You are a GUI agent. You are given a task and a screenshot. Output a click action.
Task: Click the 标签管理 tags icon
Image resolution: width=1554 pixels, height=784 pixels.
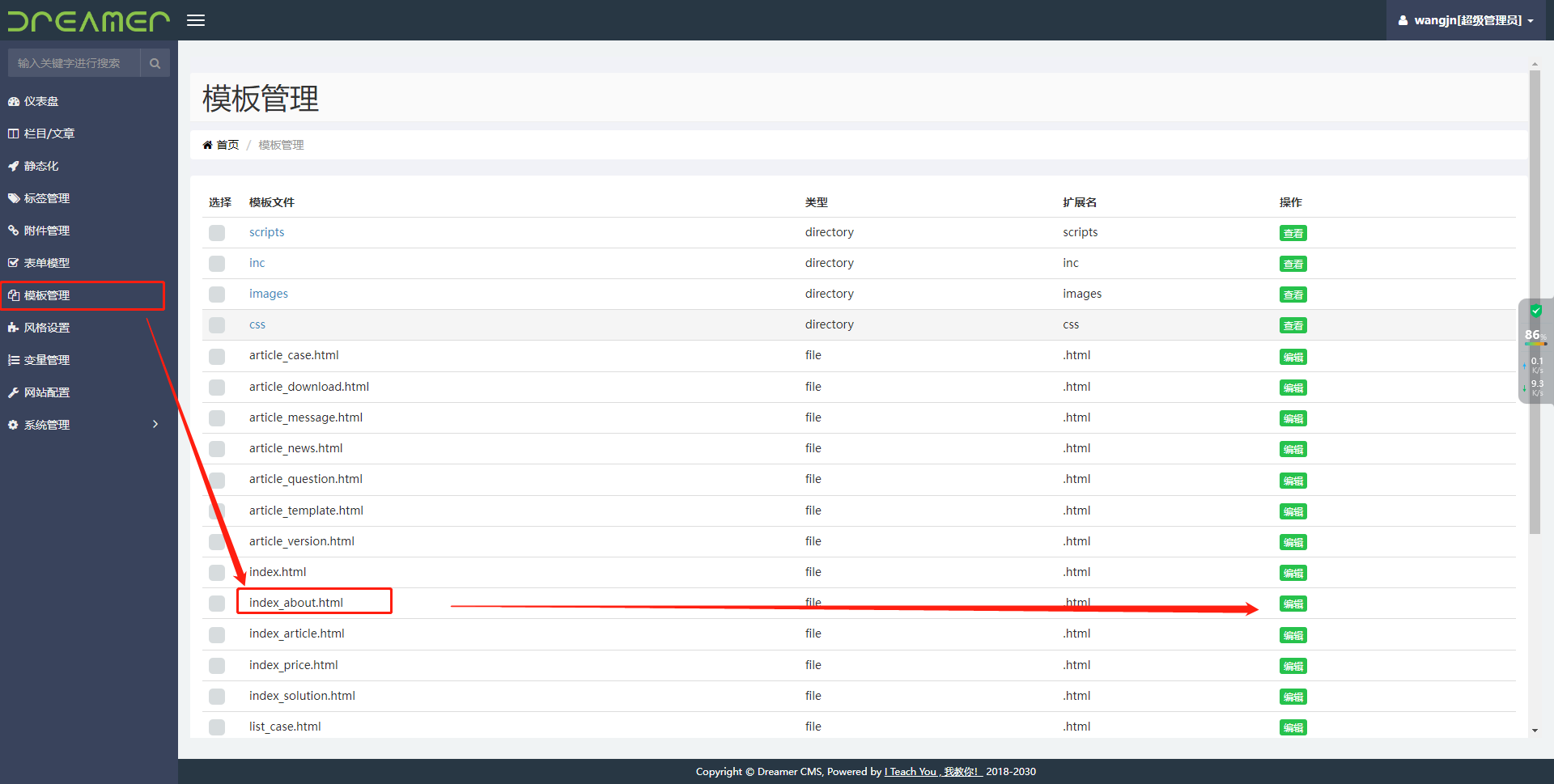coord(14,198)
